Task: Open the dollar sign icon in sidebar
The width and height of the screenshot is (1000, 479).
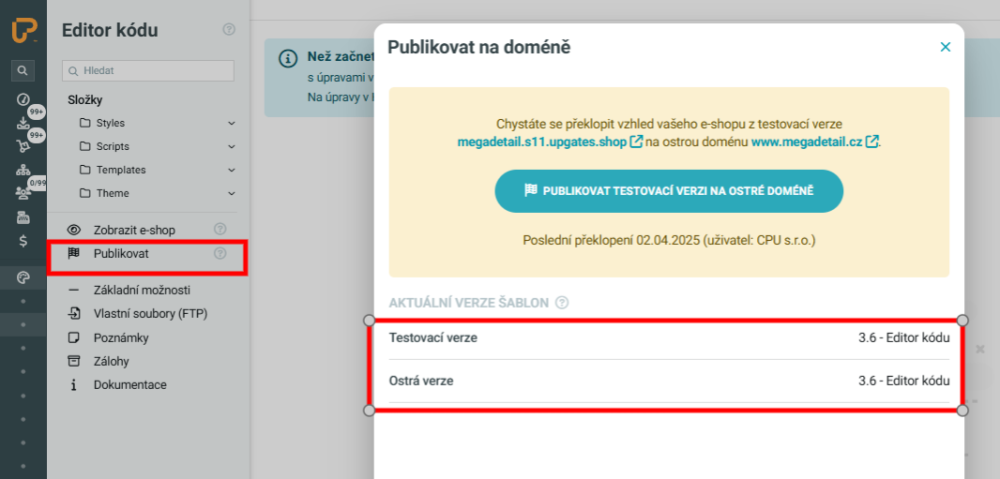Action: (23, 241)
